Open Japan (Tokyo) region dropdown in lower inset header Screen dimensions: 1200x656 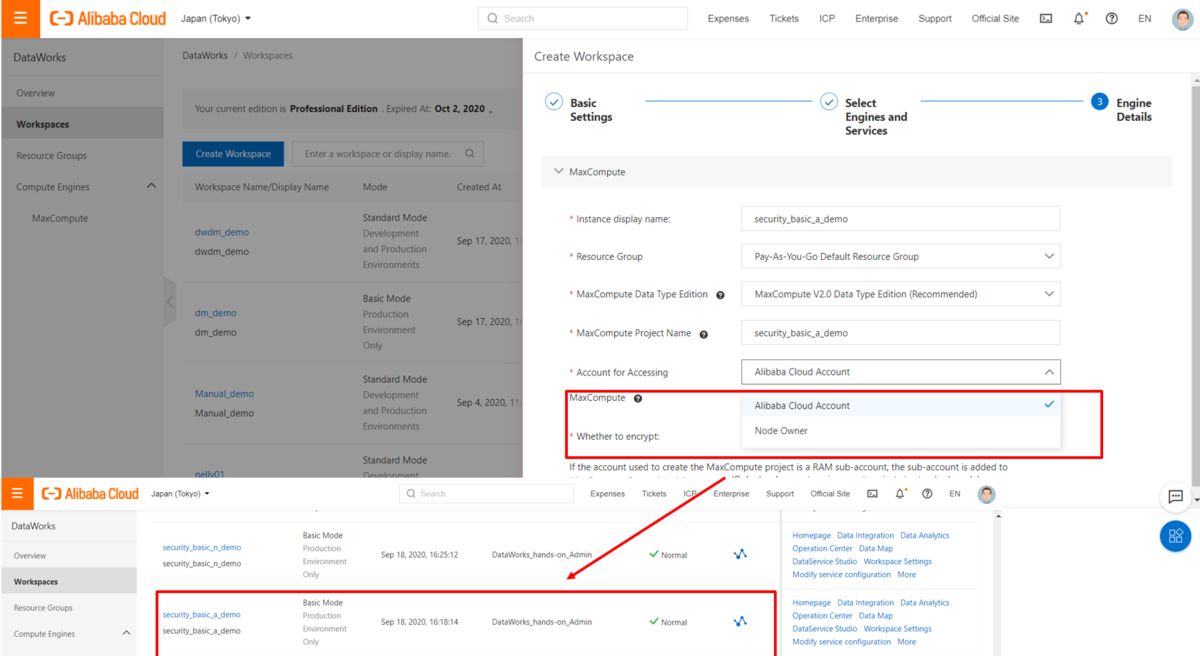point(180,494)
